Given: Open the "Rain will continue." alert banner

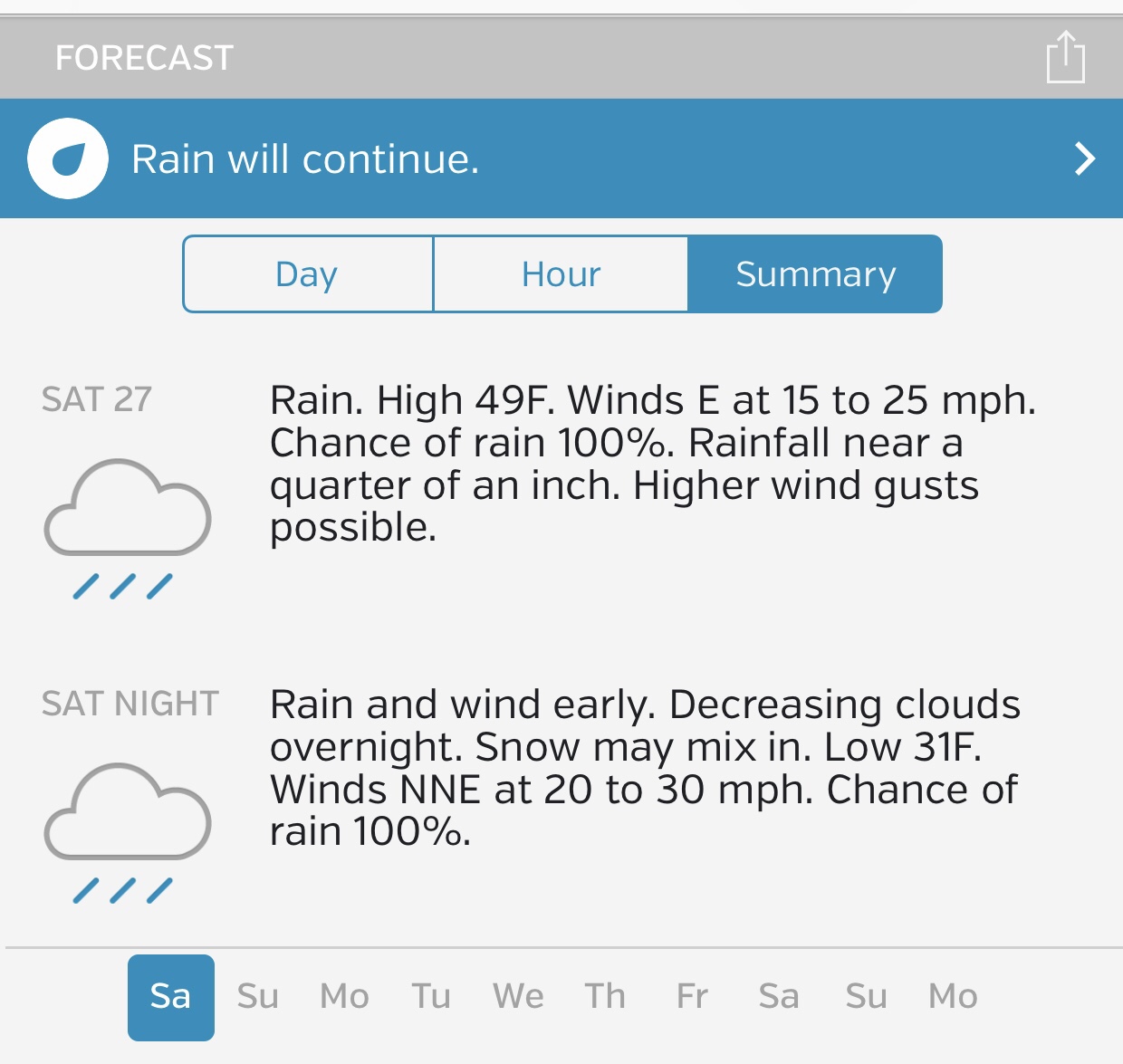Looking at the screenshot, I should [305, 159].
